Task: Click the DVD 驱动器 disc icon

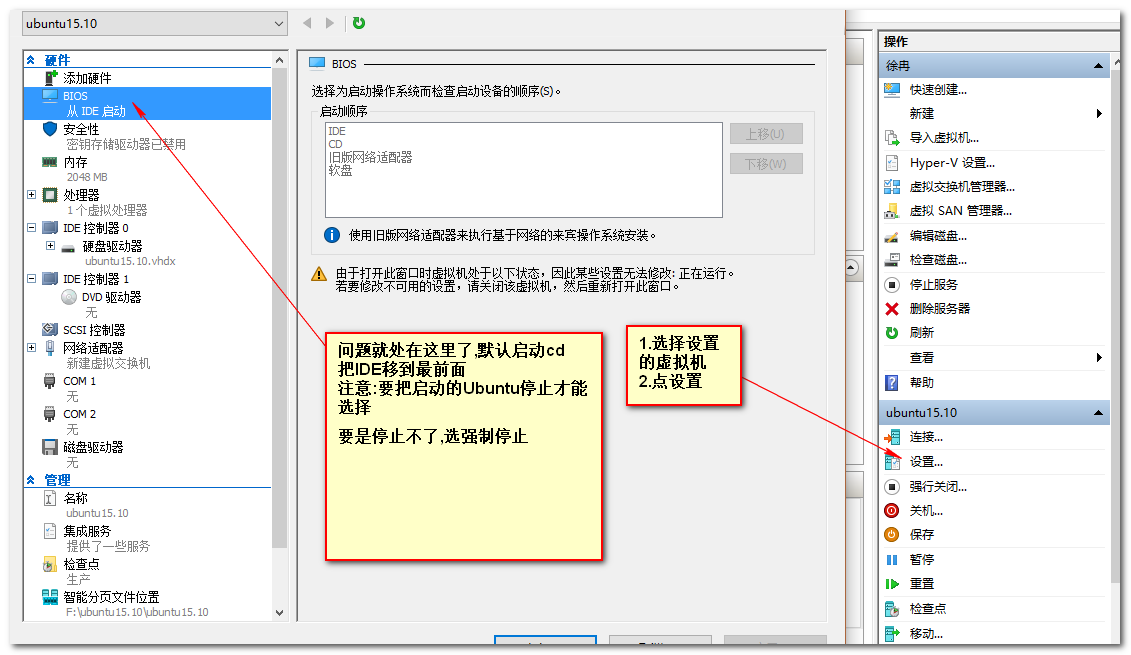Action: 69,297
